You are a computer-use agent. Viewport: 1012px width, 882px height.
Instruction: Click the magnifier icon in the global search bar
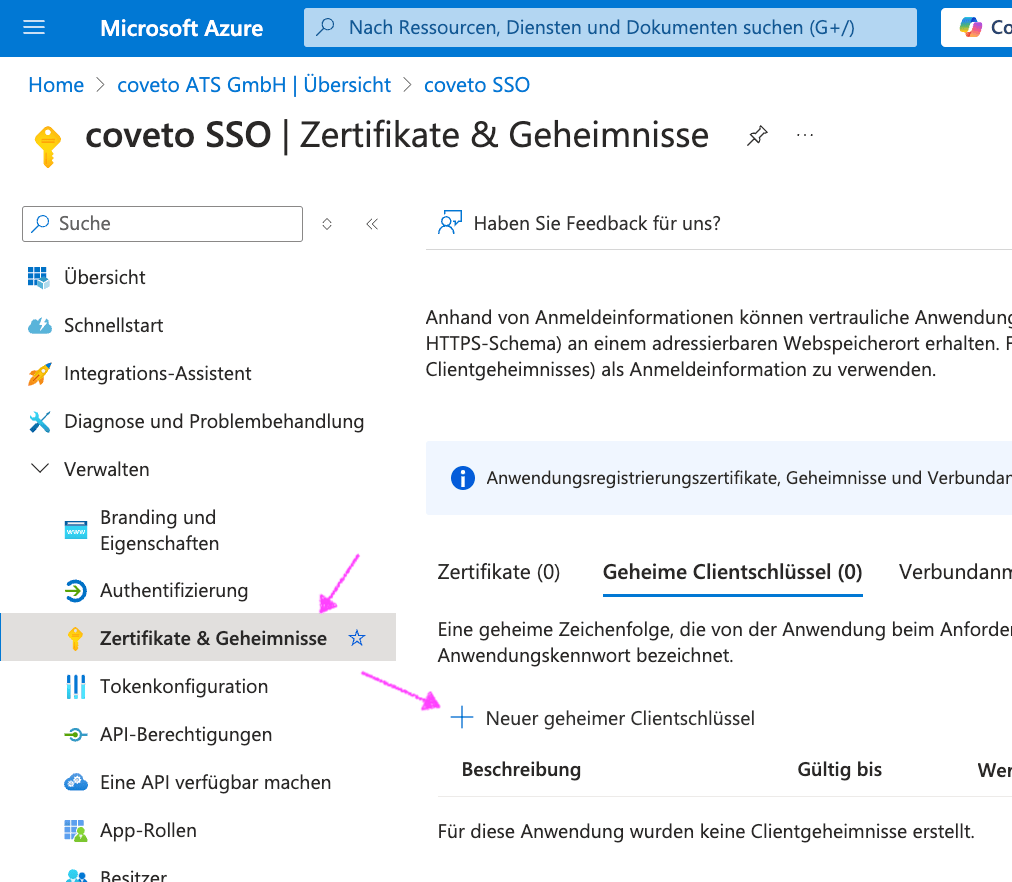click(x=326, y=27)
